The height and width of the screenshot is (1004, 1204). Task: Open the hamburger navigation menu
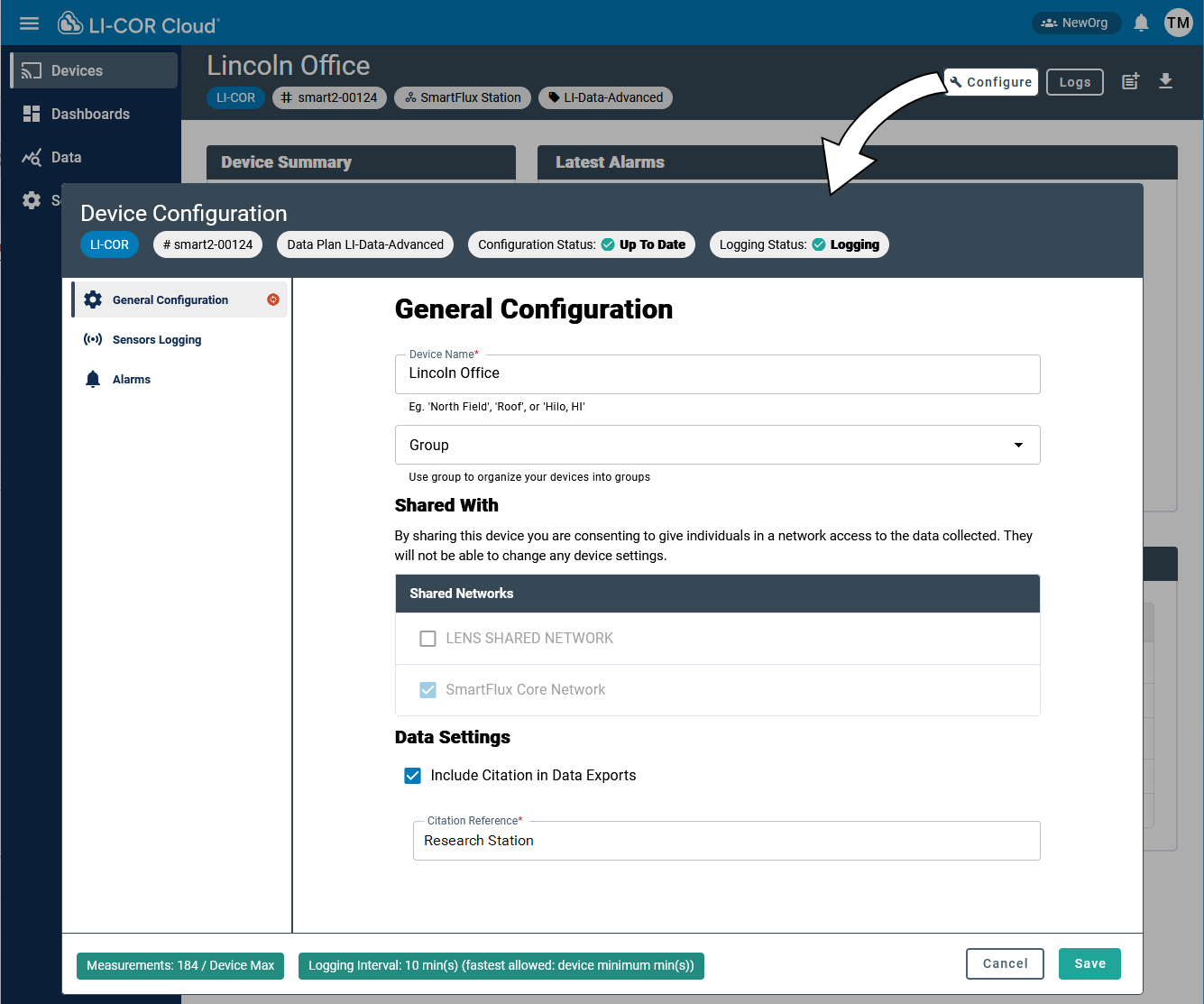click(30, 23)
